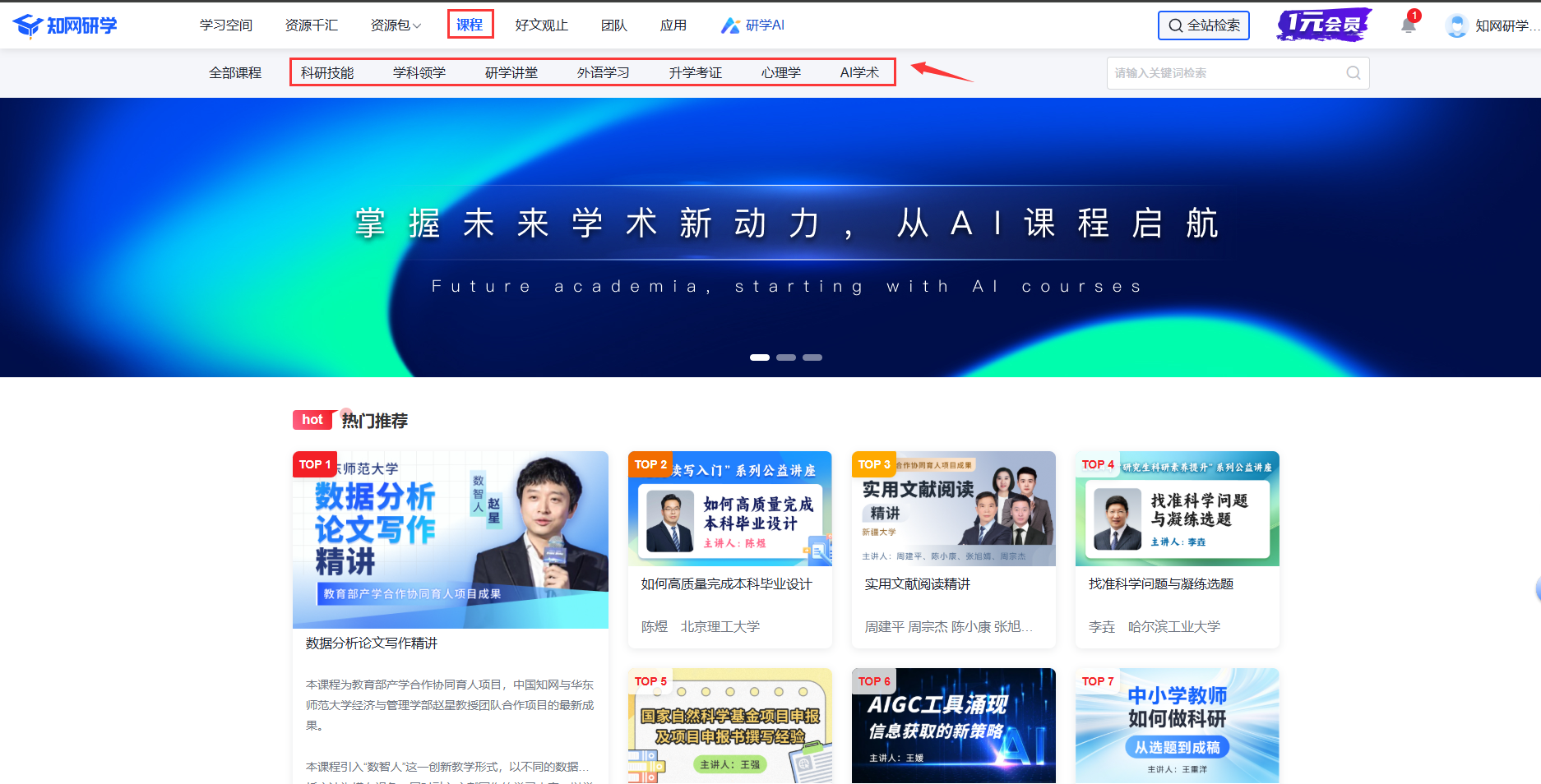Click the user avatar icon

coord(1456,25)
